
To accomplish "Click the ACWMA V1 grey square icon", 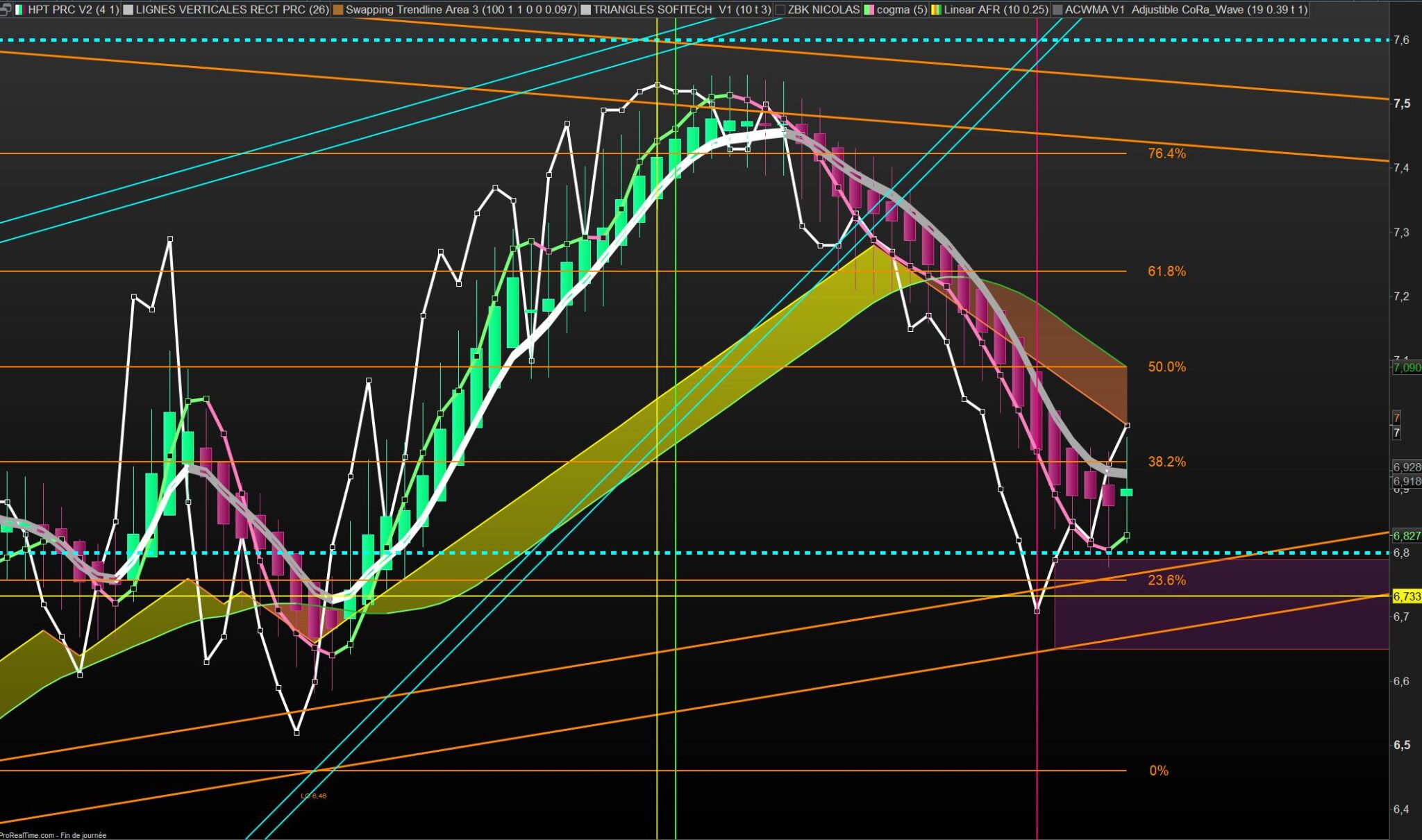I will [x=1057, y=10].
